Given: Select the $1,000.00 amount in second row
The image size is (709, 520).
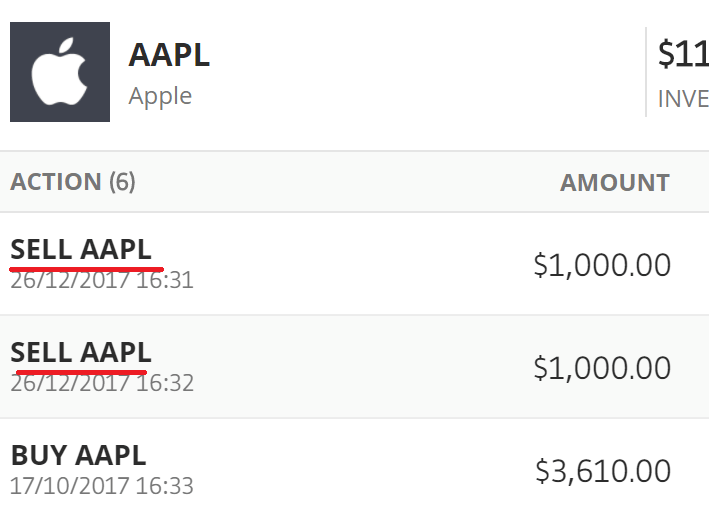Looking at the screenshot, I should [602, 368].
